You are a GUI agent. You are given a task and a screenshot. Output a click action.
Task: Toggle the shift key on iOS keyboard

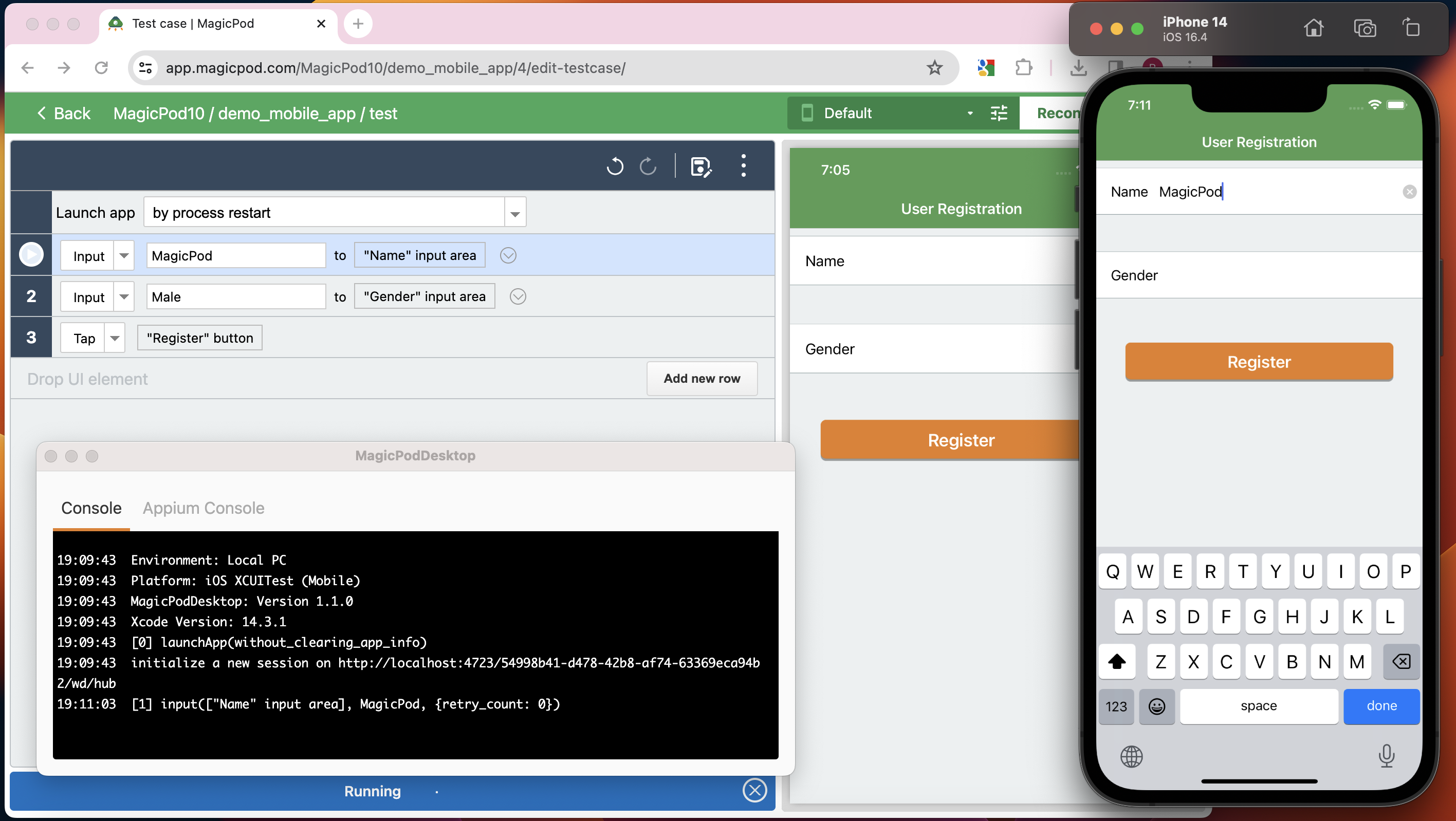[x=1117, y=661]
